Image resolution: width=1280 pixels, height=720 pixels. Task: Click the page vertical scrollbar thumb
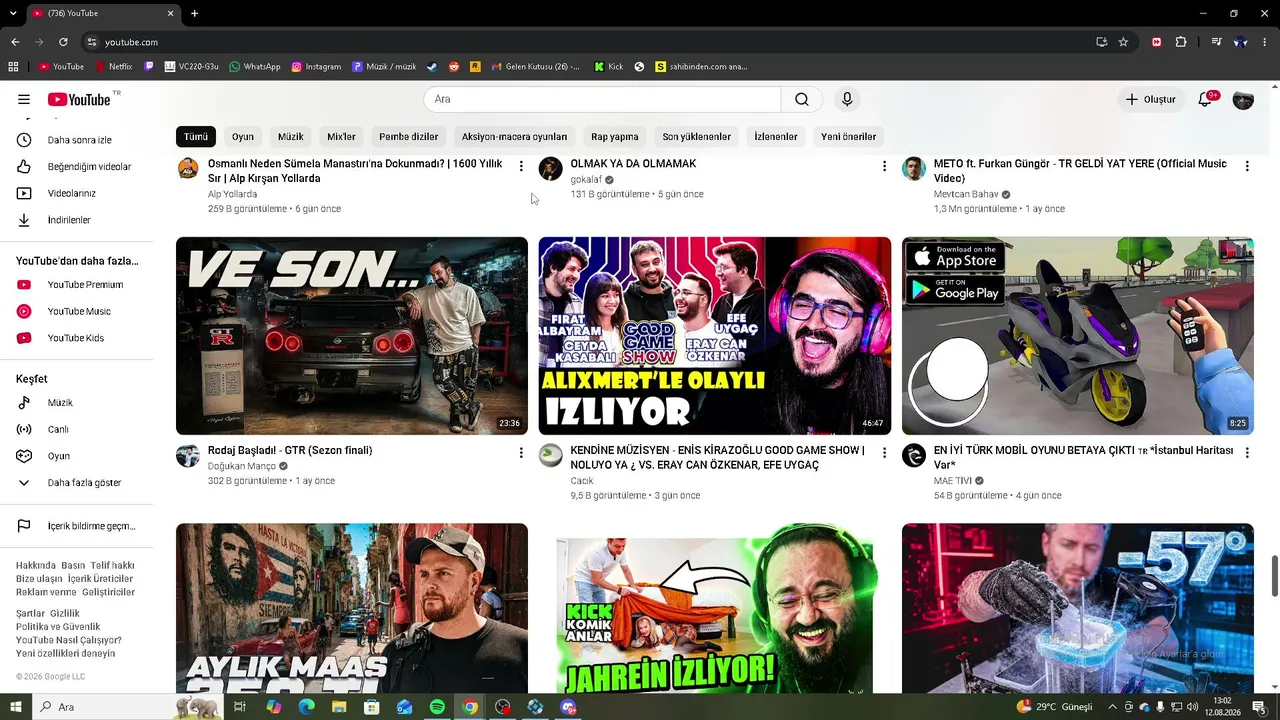[x=1274, y=576]
